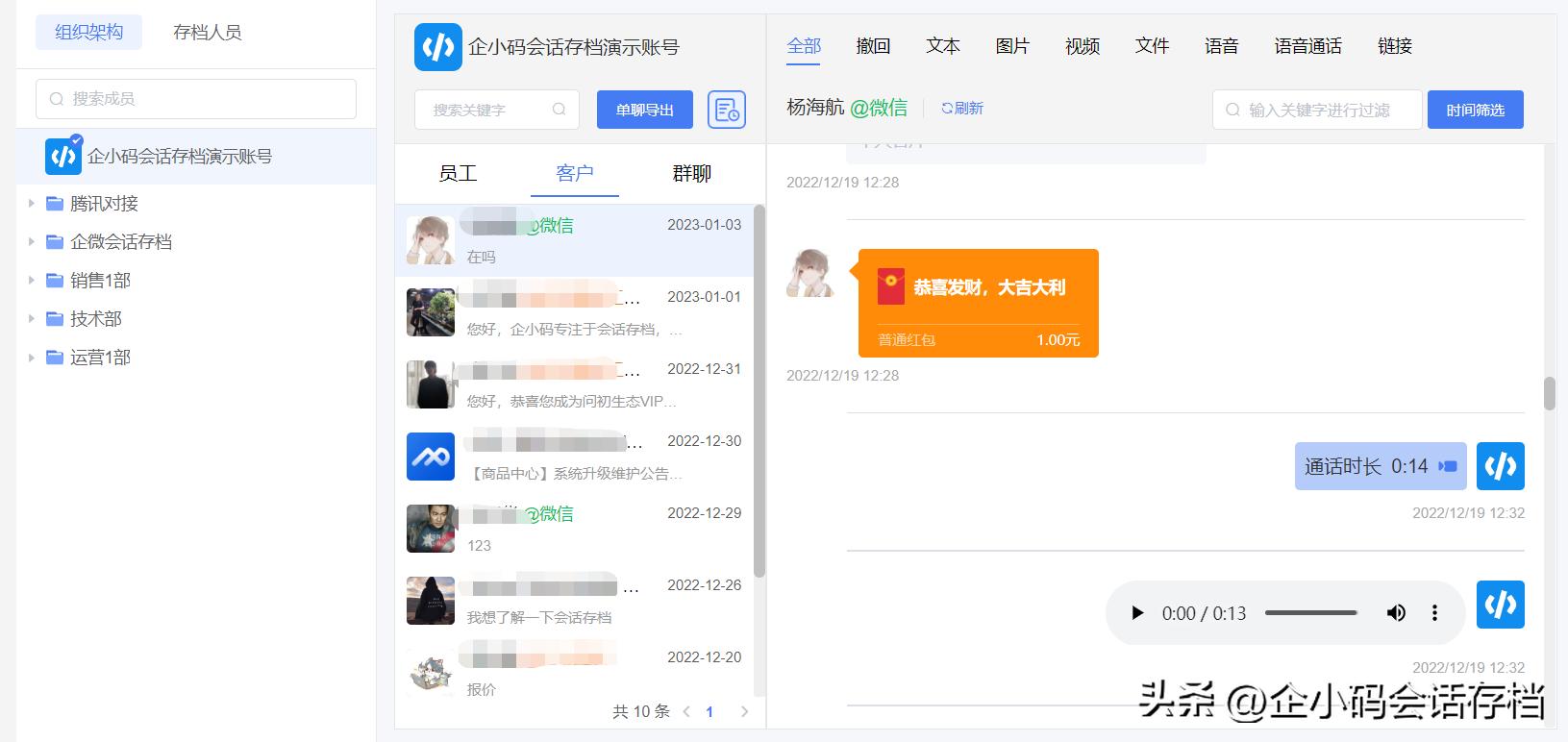Click the 时间筛选 button
1568x742 pixels.
(1476, 110)
